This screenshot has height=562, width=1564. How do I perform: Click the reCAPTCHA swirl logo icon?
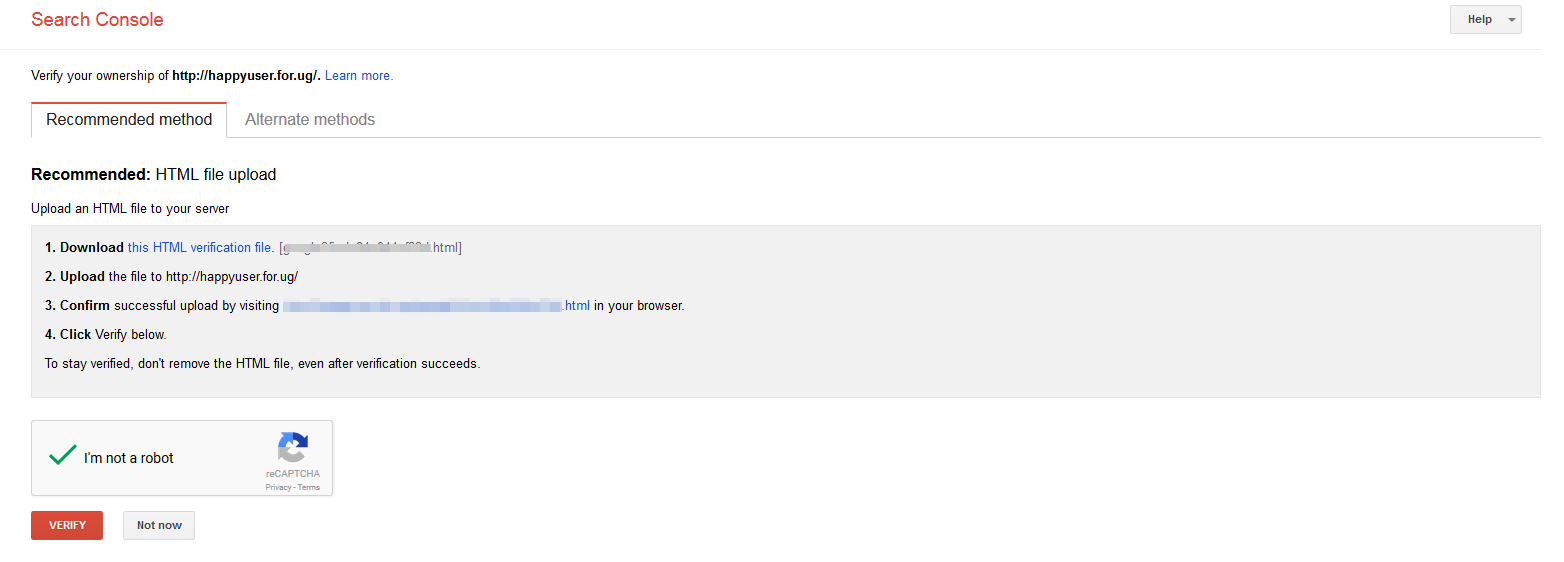tap(293, 447)
